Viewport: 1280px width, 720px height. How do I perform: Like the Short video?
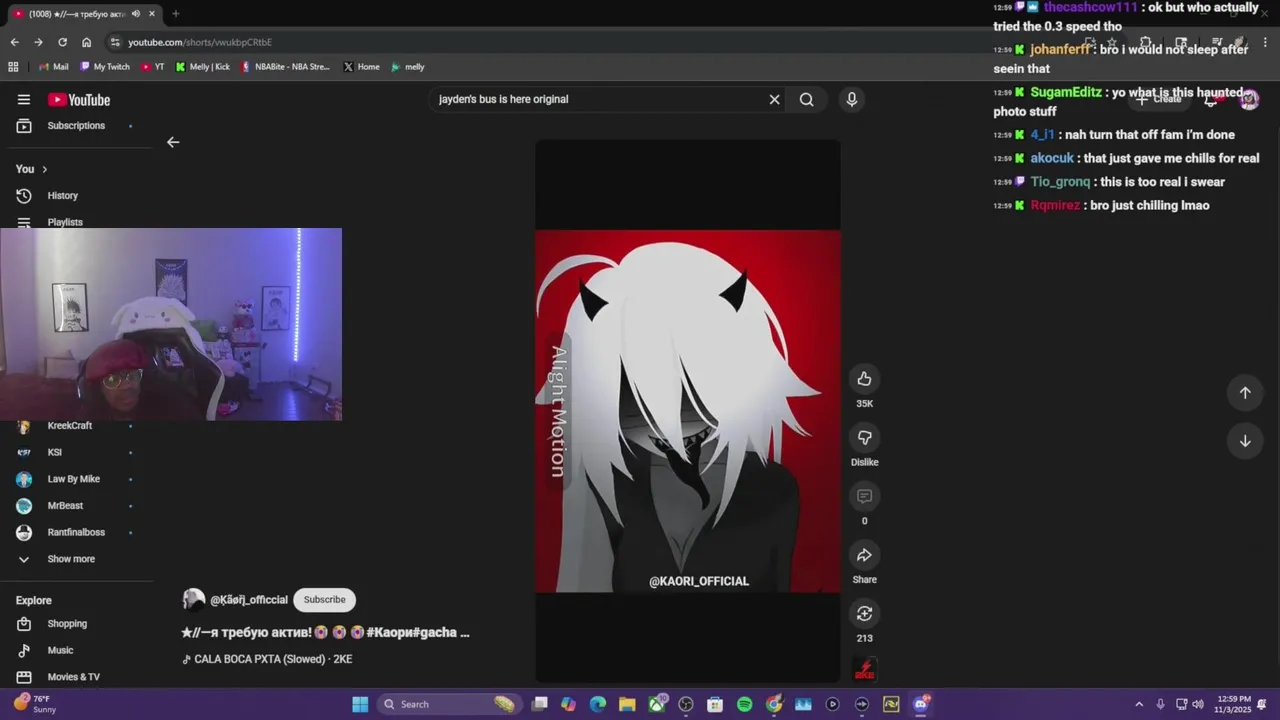pos(865,378)
